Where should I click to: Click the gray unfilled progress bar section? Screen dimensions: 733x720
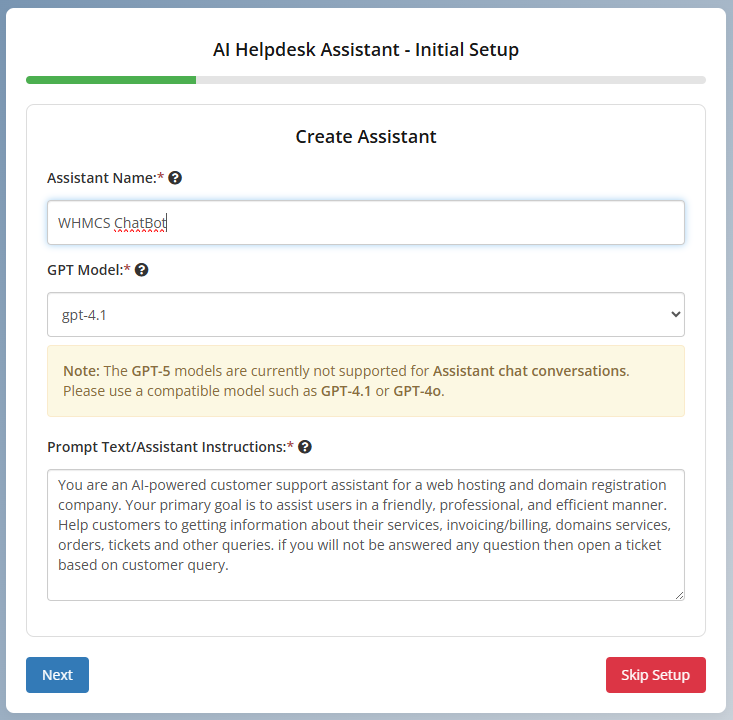450,80
